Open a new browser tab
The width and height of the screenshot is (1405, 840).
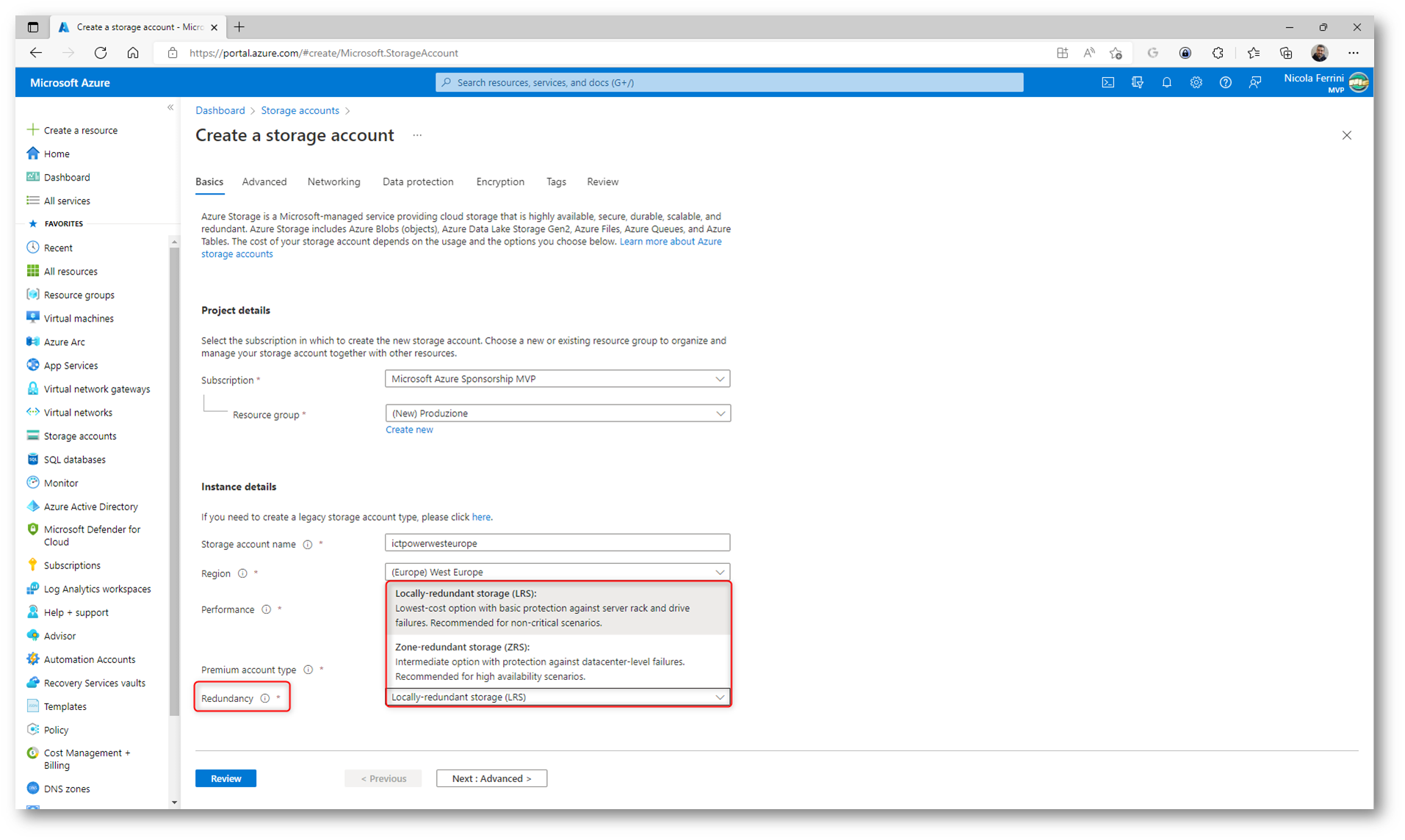[x=239, y=27]
